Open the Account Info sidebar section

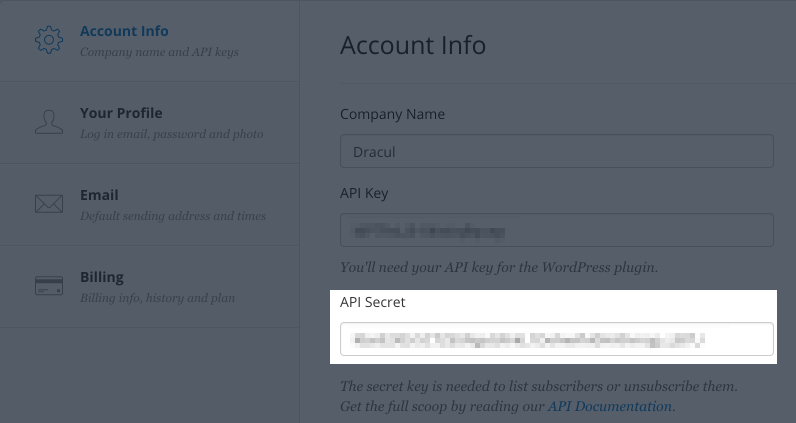point(124,31)
